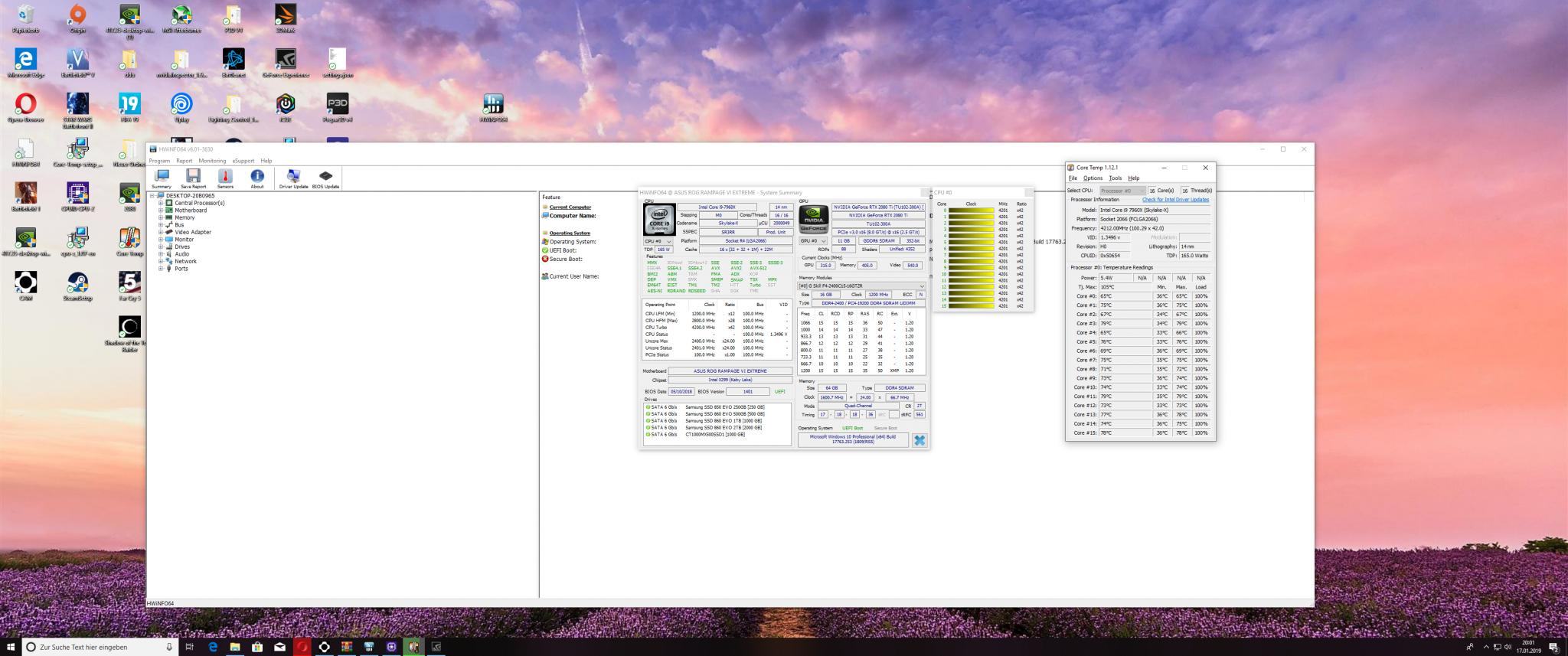Viewport: 1568px width, 656px height.
Task: Launch Driver Update from HWiNFO64 toolbar
Action: (293, 179)
